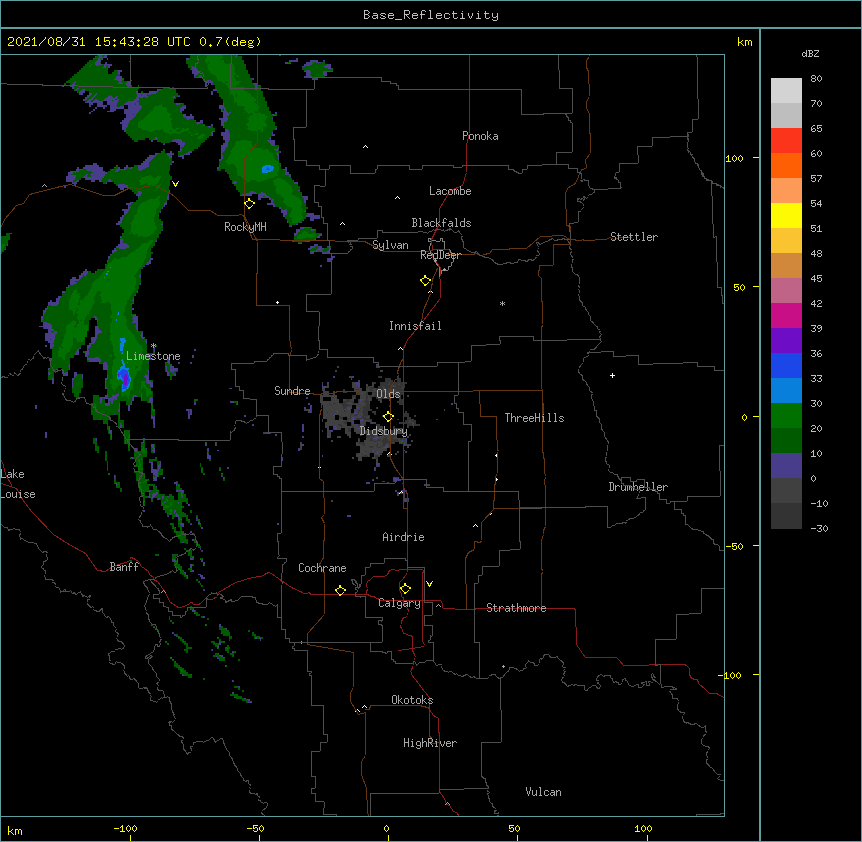Click the Okotoks city label
Viewport: 862px width, 842px height.
(x=412, y=700)
